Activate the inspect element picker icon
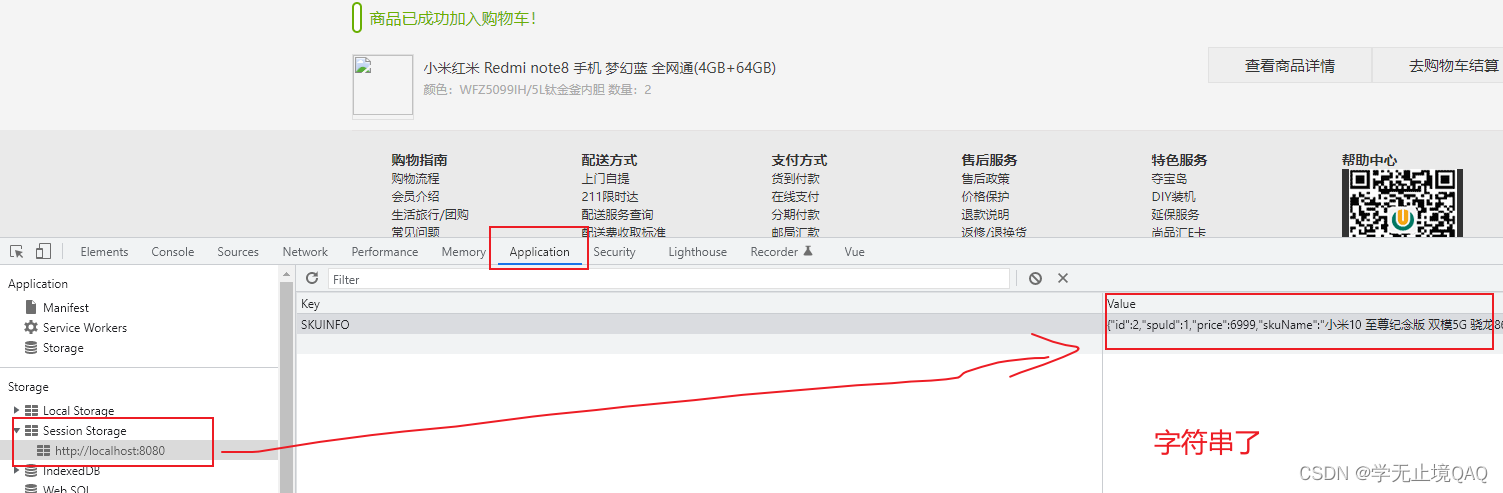Screen dimensions: 1503x493 pos(17,251)
